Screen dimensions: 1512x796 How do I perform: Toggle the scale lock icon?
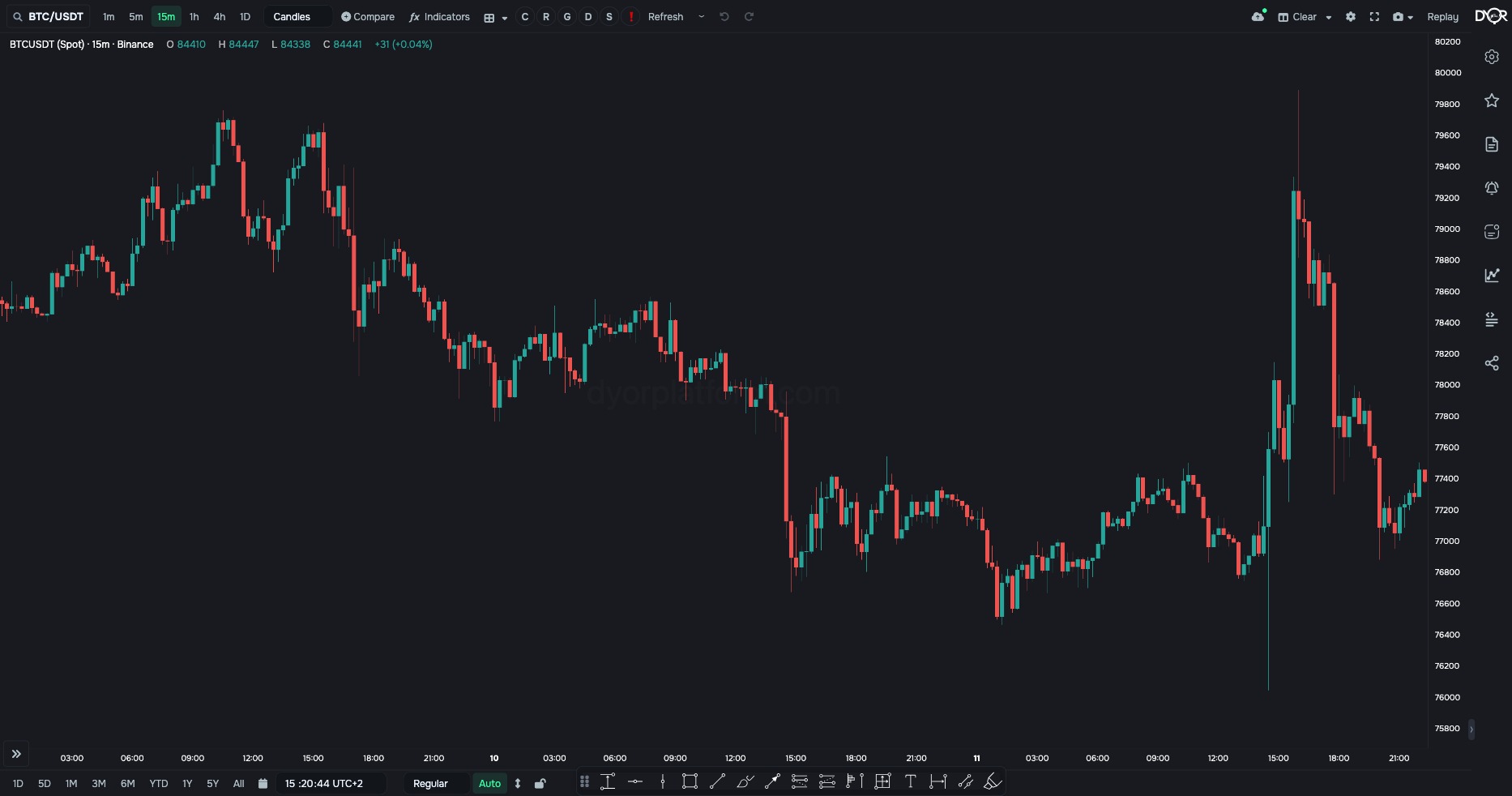(x=540, y=784)
